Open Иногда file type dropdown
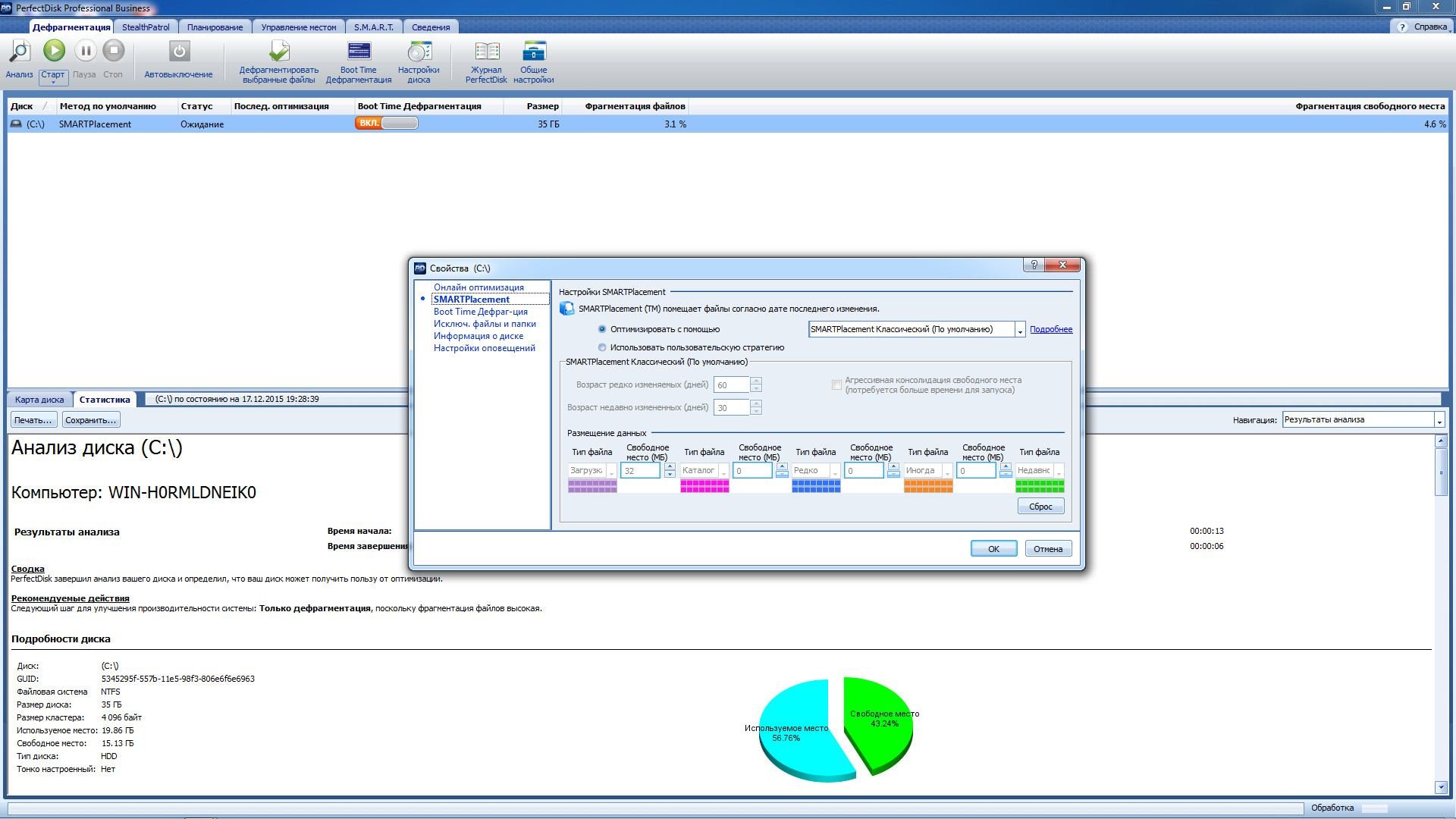Image resolution: width=1456 pixels, height=819 pixels. (x=947, y=471)
